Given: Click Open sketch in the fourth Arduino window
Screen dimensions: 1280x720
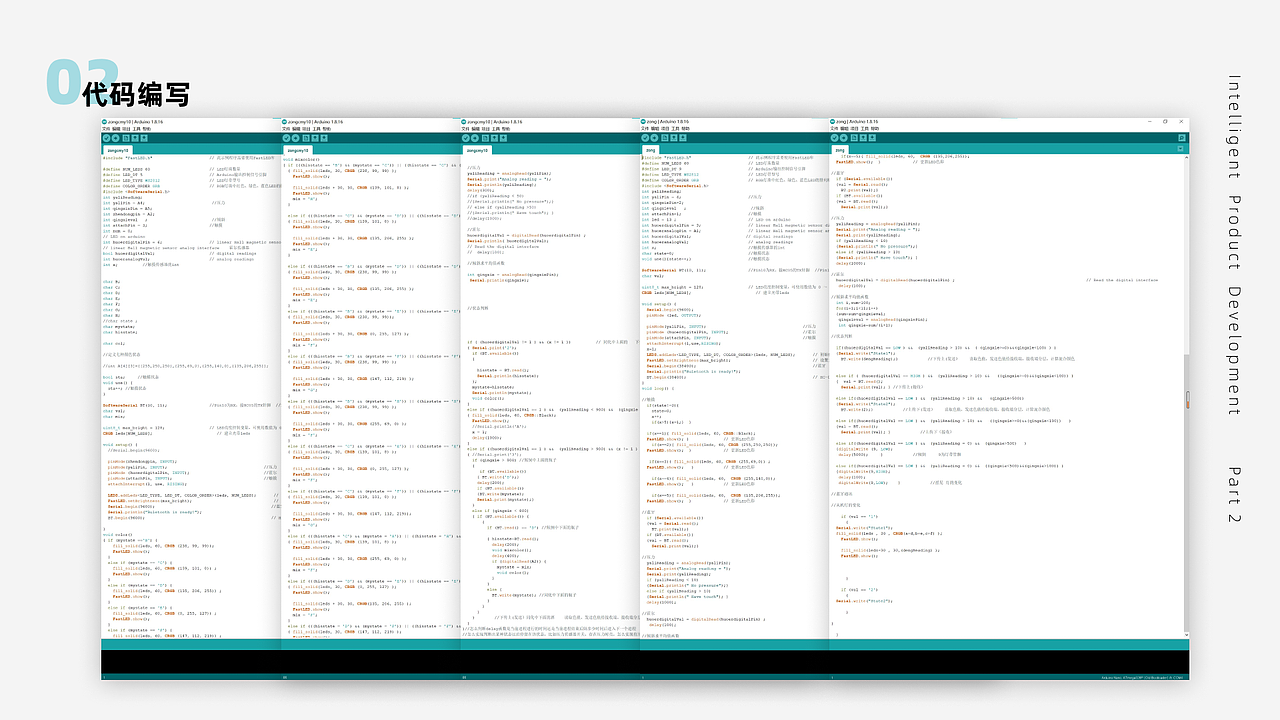Looking at the screenshot, I should (673, 138).
